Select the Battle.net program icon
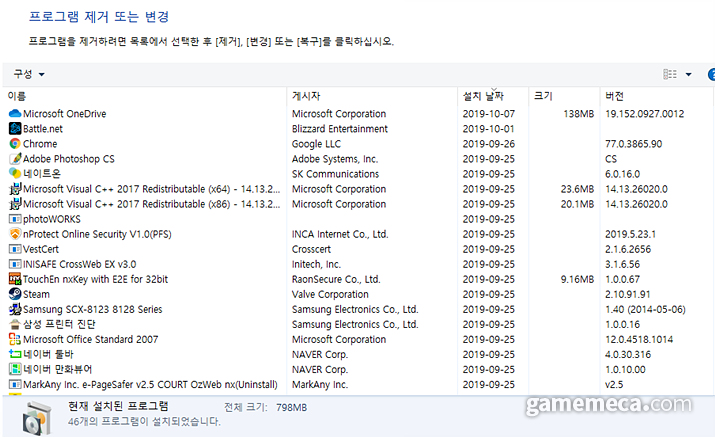The height and width of the screenshot is (437, 715). [x=14, y=129]
